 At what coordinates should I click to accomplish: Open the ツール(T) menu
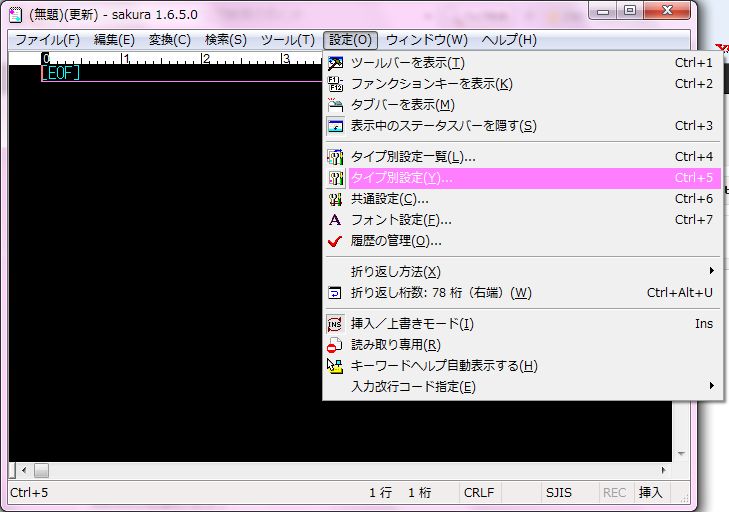[x=288, y=40]
